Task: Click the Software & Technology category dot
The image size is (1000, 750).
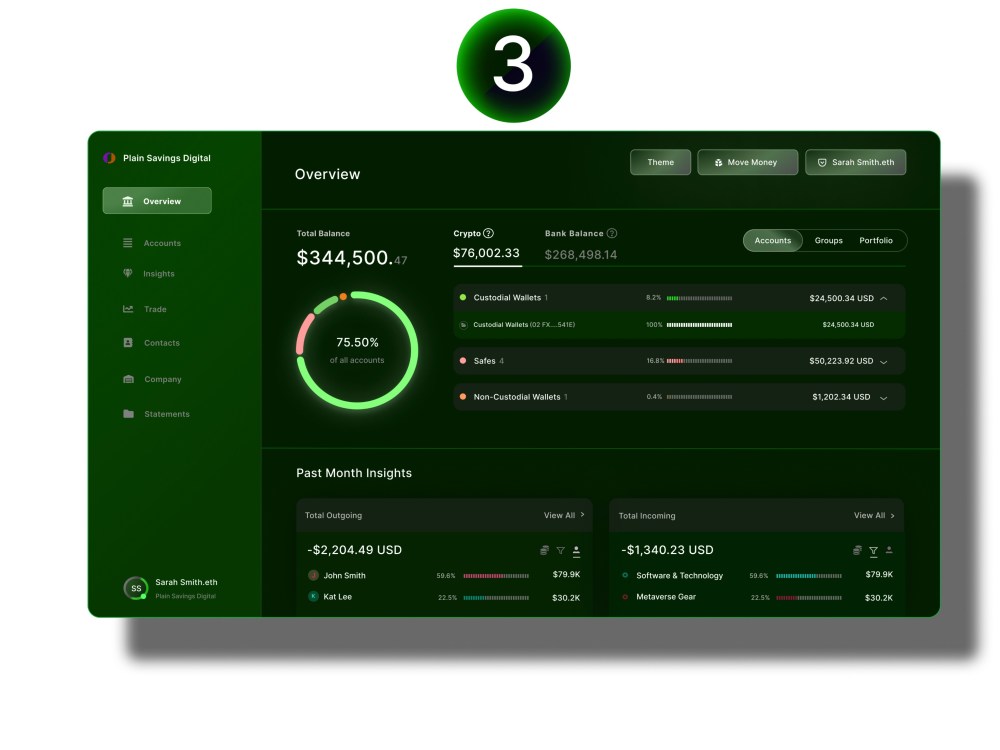Action: (625, 575)
